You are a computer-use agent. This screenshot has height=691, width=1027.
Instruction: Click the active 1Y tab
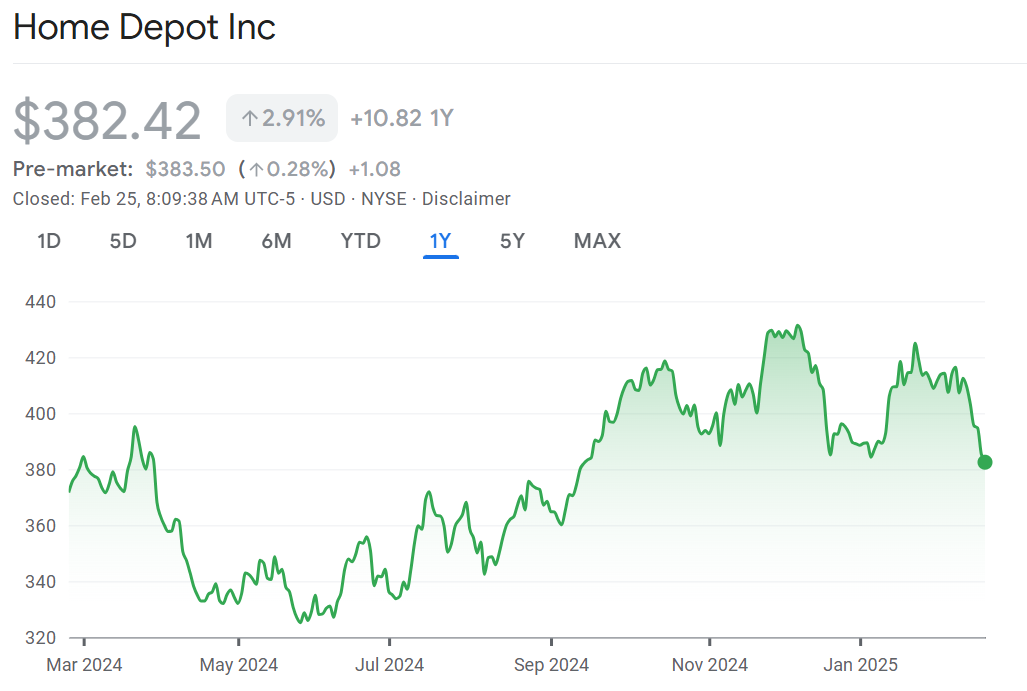440,241
